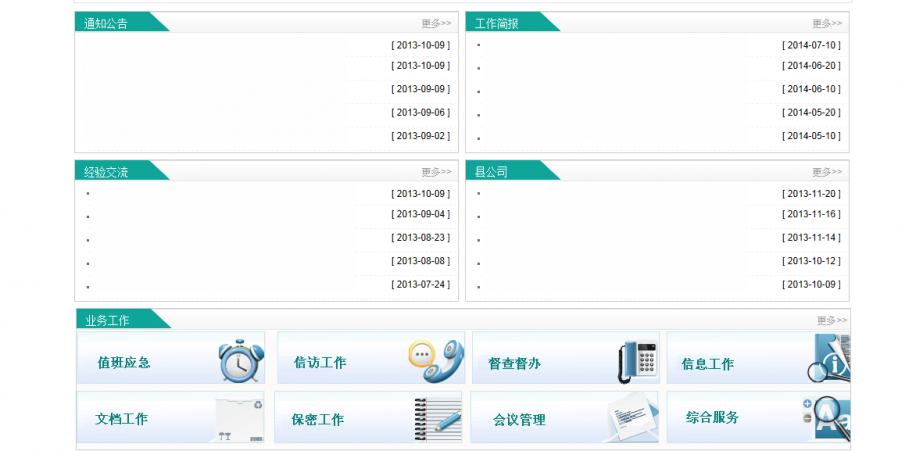
Task: Click the telephone chat icon for 信访工作
Action: (436, 361)
